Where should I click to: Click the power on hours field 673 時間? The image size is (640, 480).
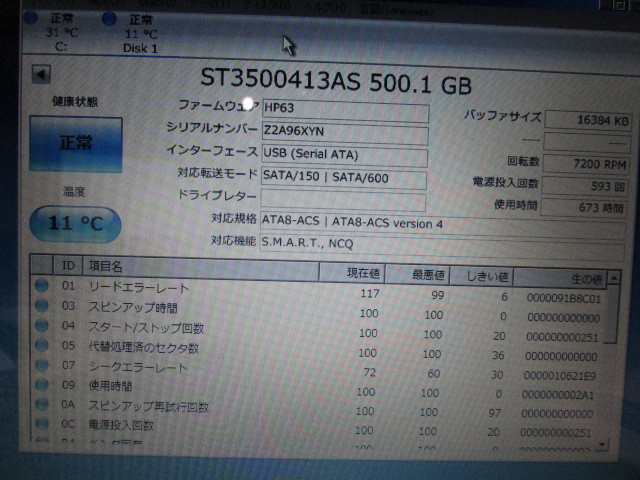click(x=584, y=208)
